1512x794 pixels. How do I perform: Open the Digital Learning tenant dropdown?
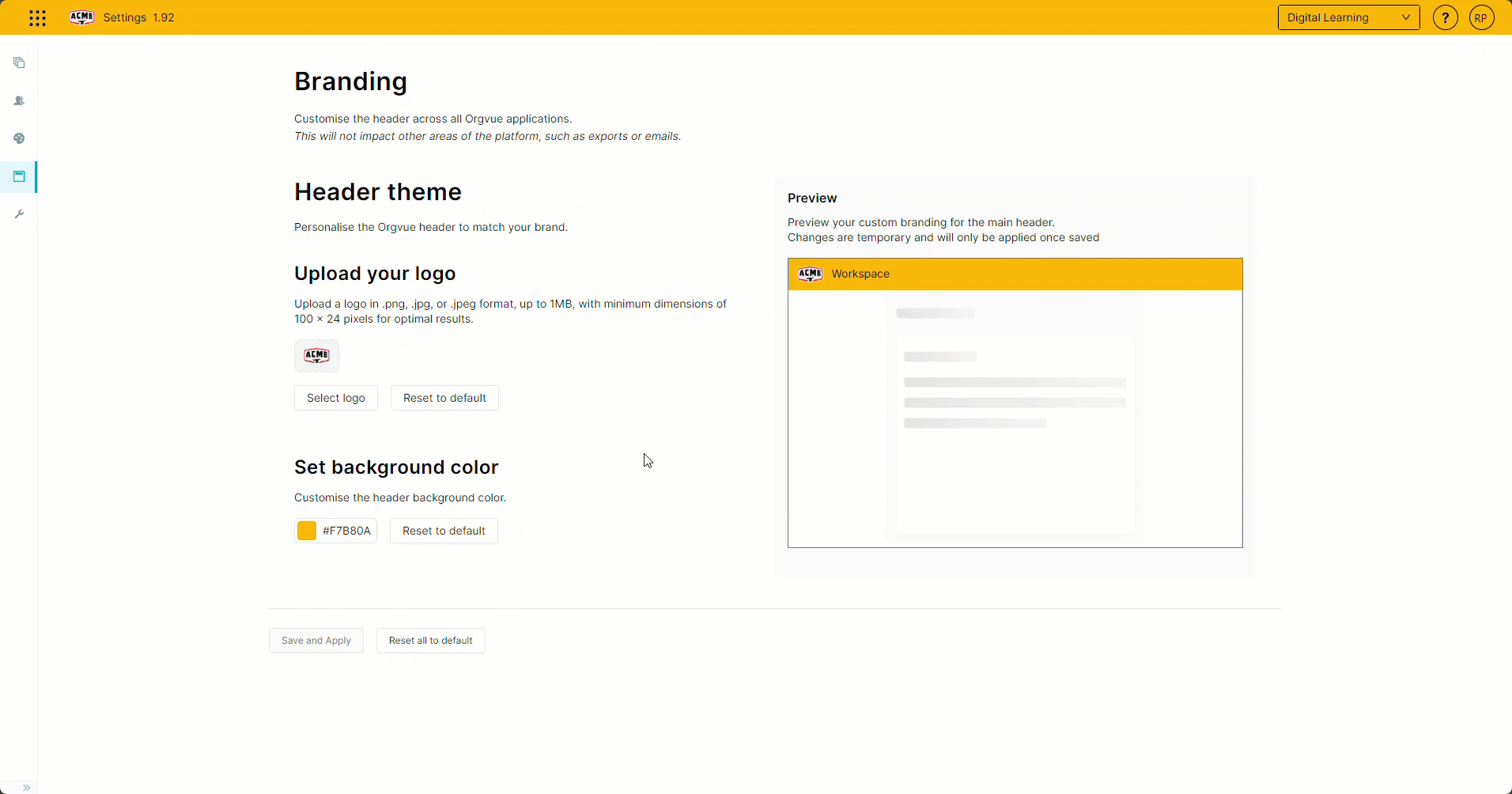[x=1348, y=17]
